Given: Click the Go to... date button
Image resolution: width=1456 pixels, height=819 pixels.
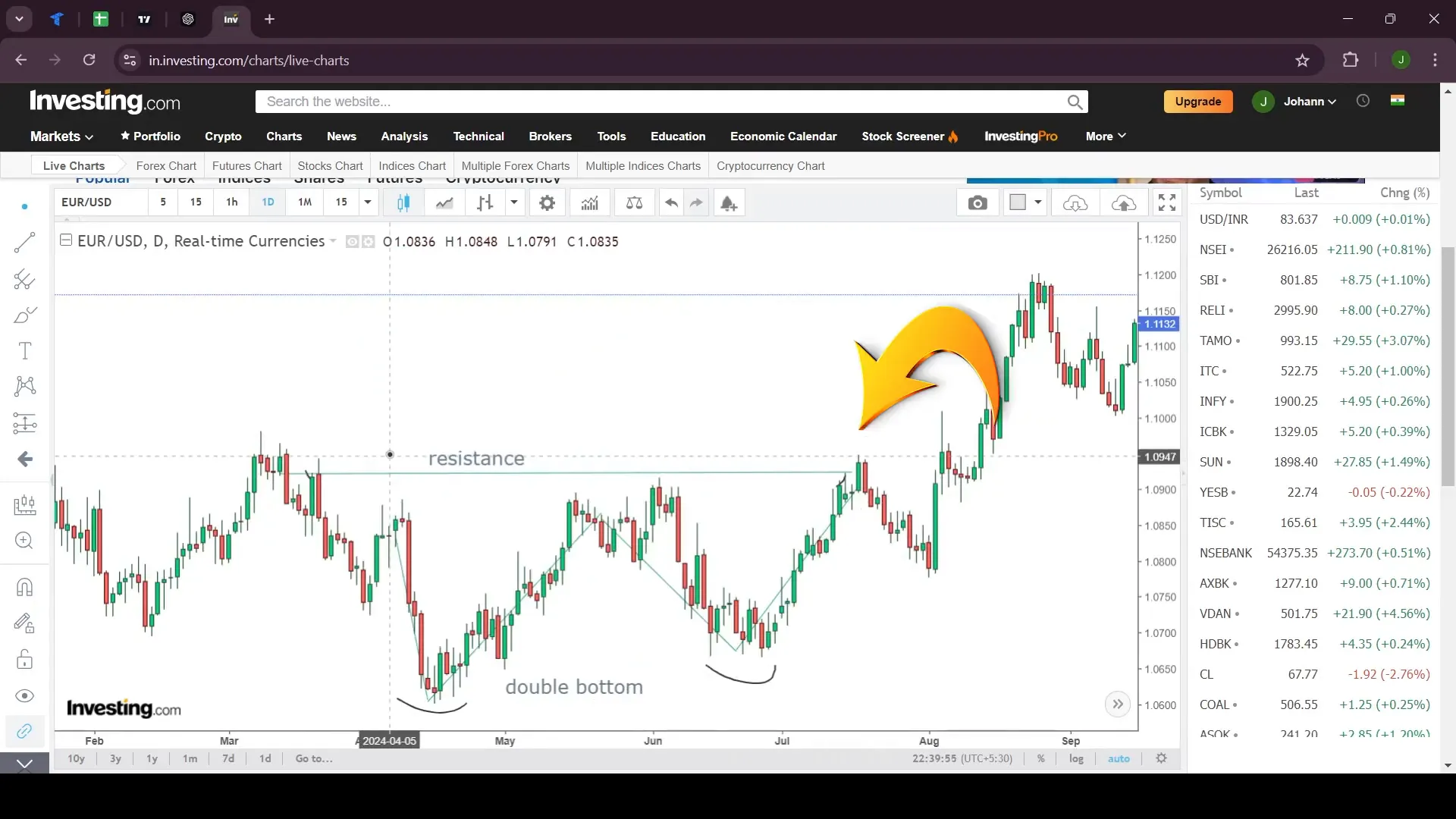Looking at the screenshot, I should 314,759.
